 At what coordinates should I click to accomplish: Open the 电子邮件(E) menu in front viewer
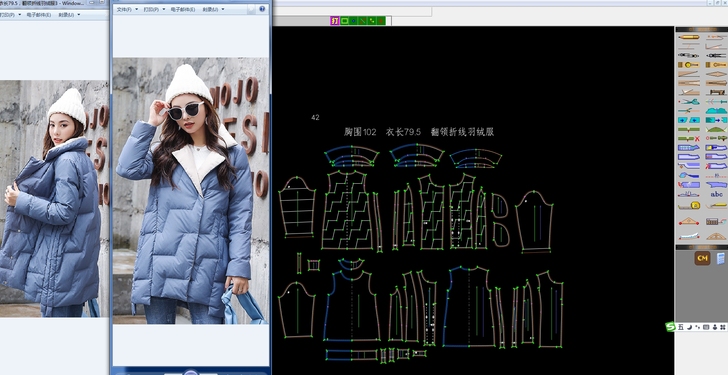click(x=183, y=9)
